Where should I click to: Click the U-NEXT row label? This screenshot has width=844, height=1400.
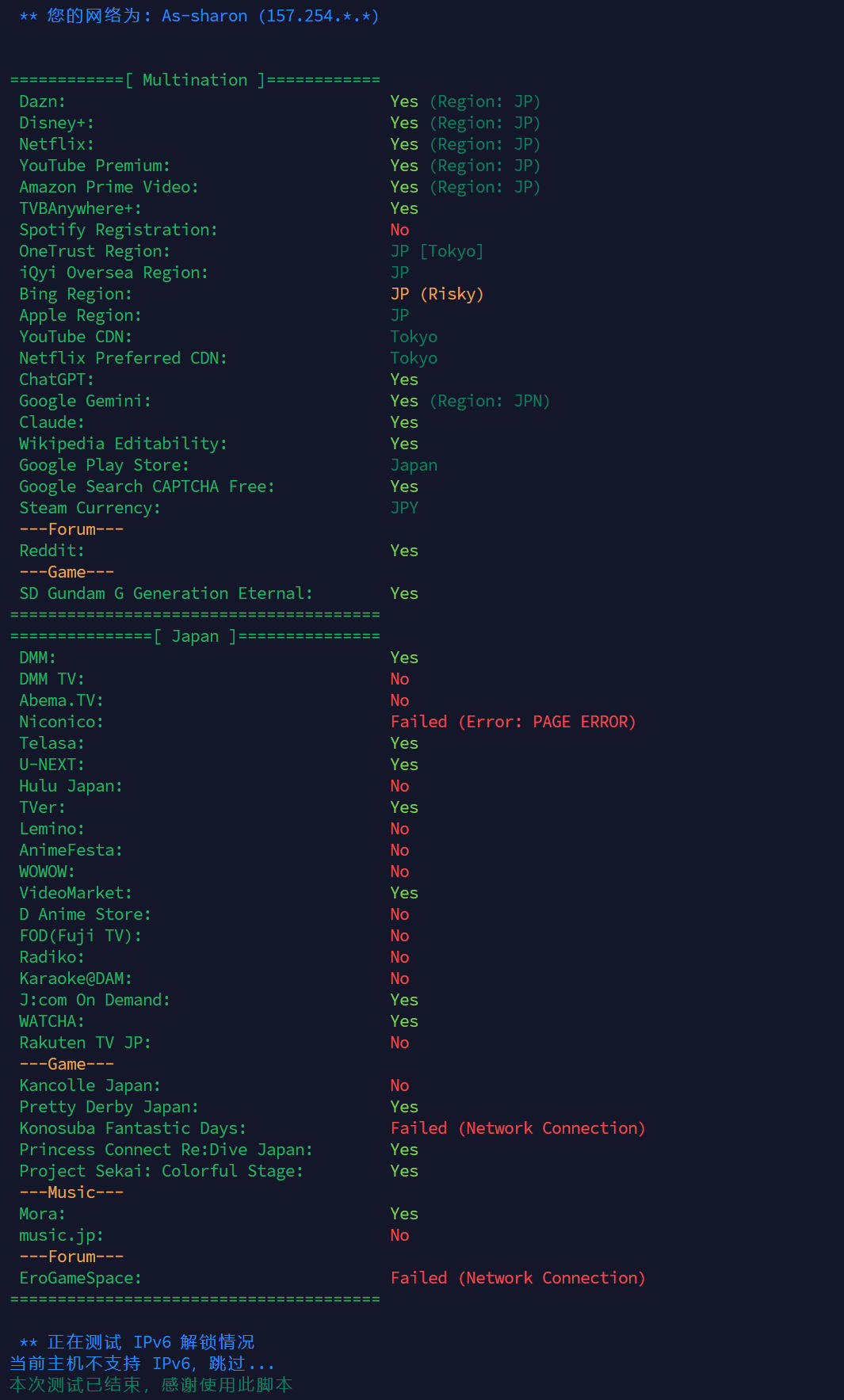point(52,765)
